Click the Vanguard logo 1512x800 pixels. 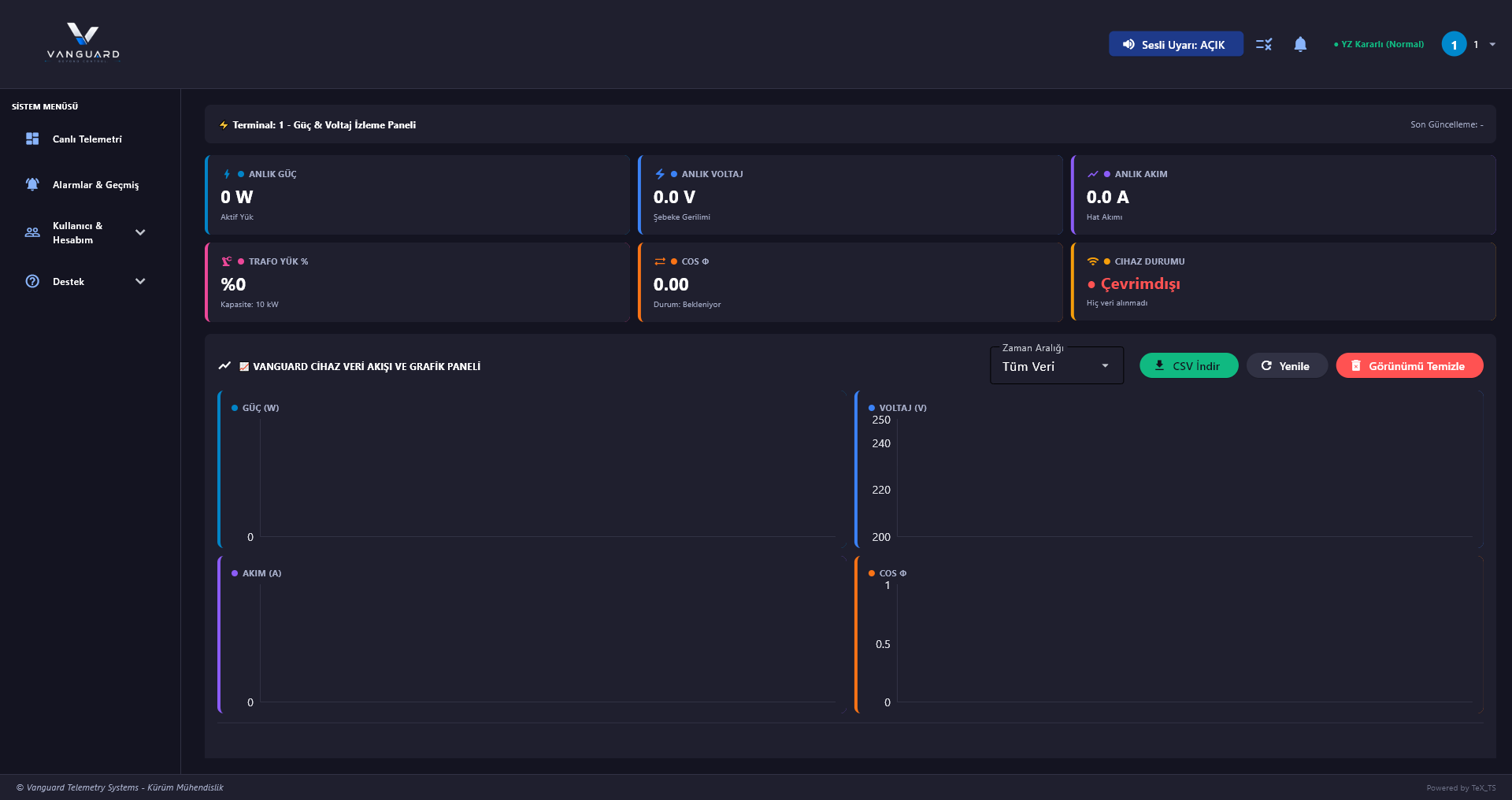[83, 43]
